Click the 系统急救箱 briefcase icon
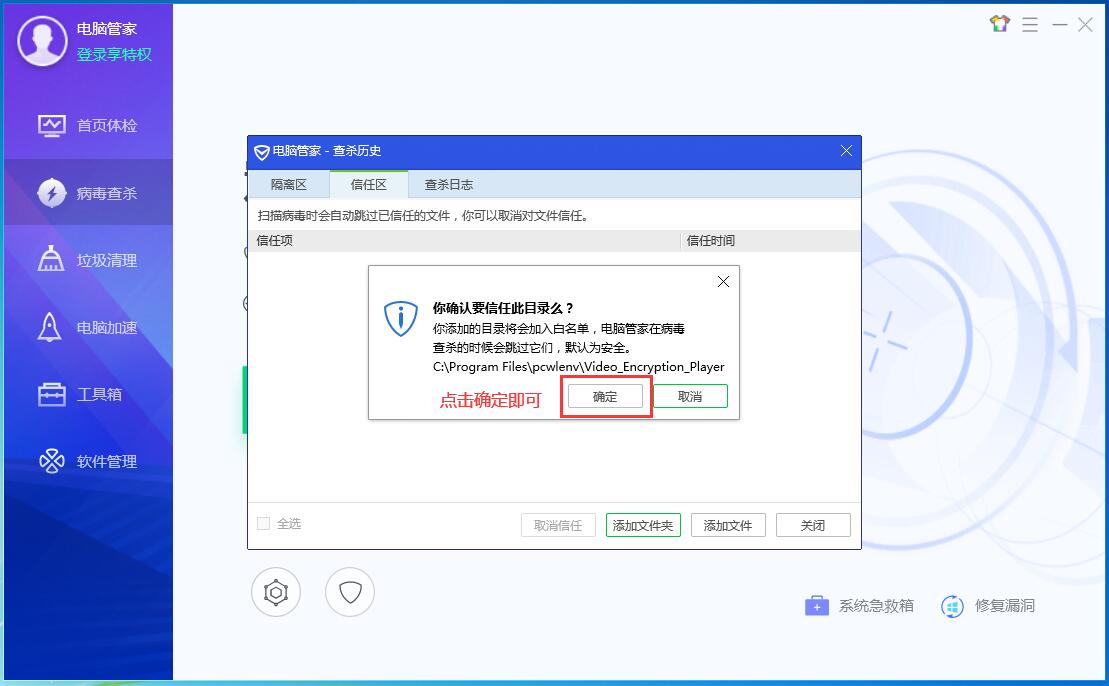Viewport: 1109px width, 686px height. (817, 606)
